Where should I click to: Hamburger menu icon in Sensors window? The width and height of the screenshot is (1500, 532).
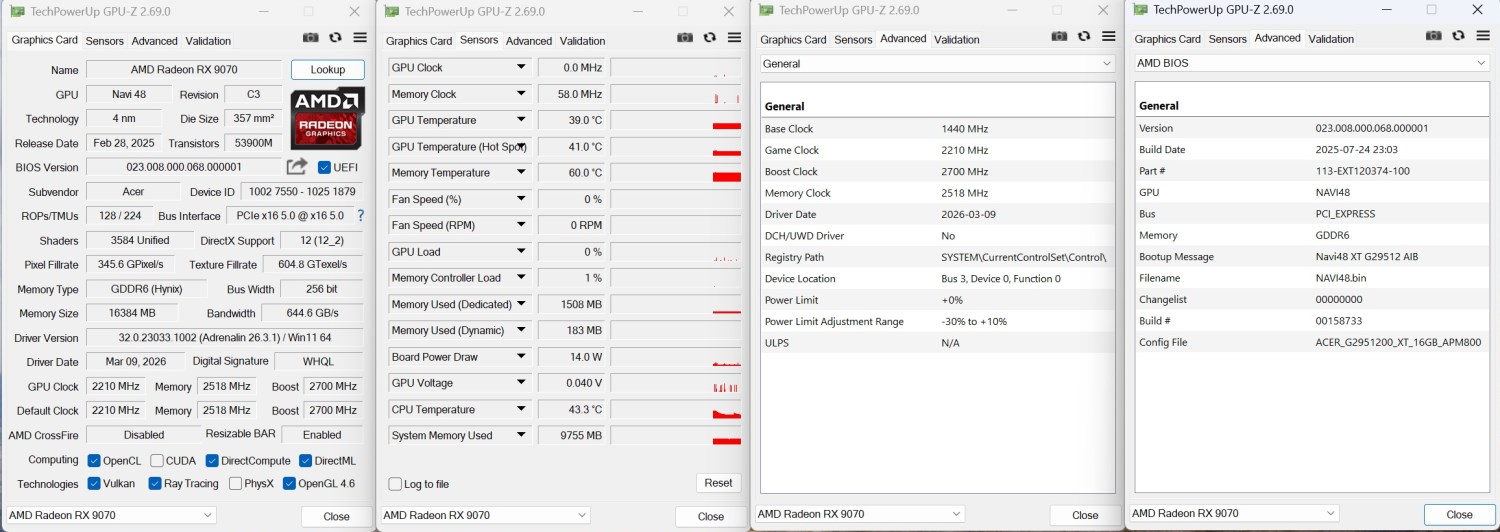coord(735,37)
